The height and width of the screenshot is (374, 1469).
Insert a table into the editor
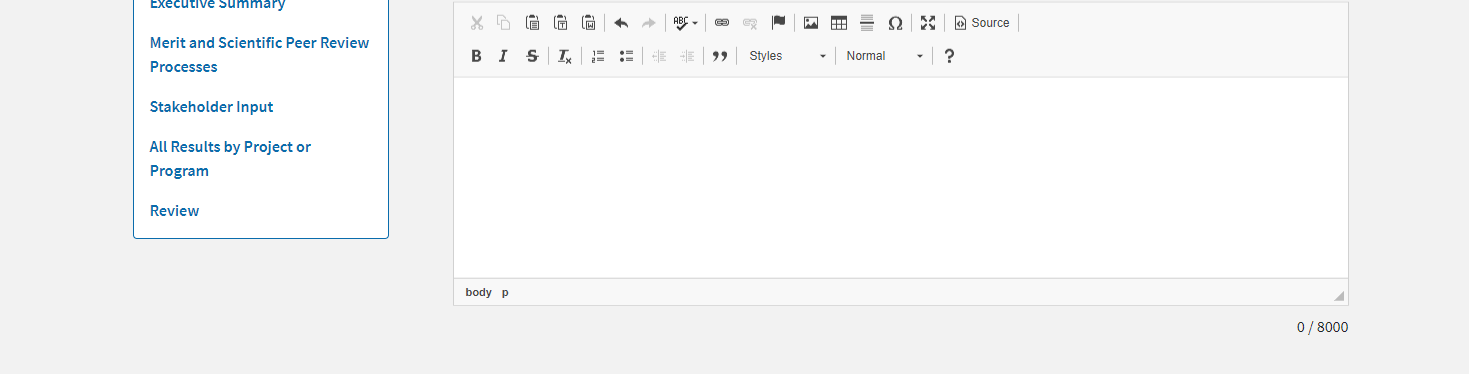[839, 23]
